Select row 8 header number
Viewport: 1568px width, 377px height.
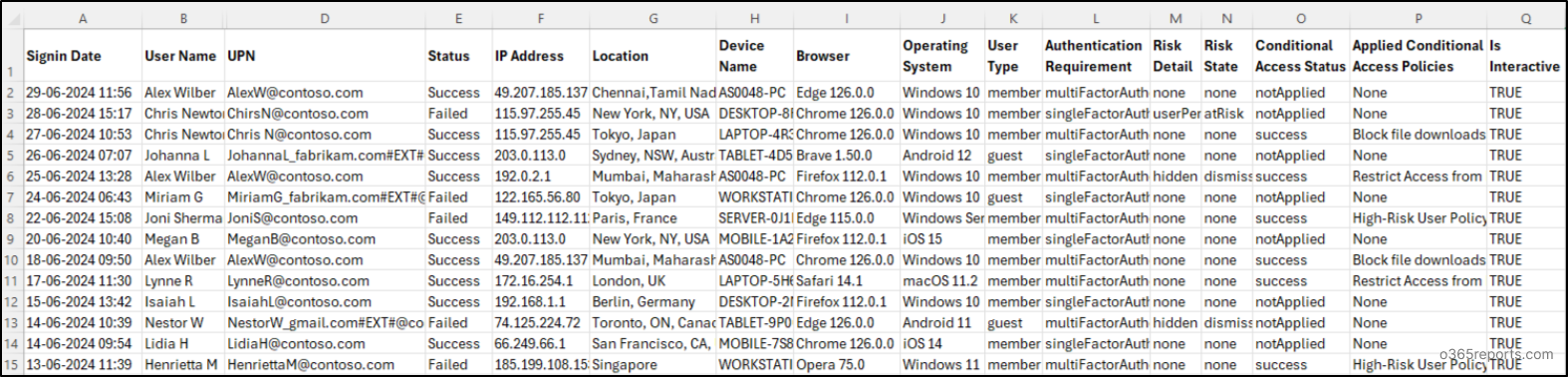click(x=11, y=218)
